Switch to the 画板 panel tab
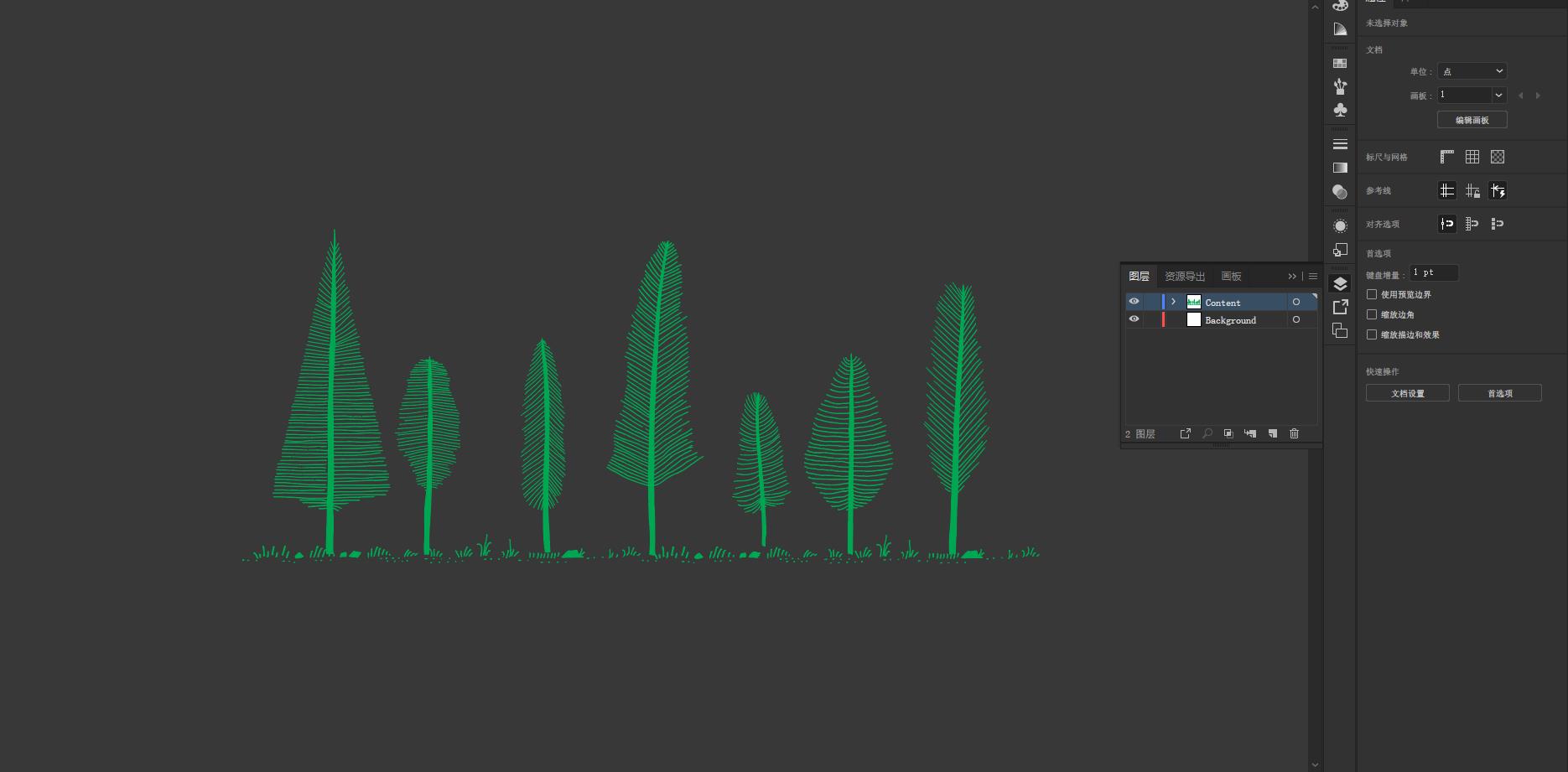The height and width of the screenshot is (772, 1568). [x=1231, y=276]
